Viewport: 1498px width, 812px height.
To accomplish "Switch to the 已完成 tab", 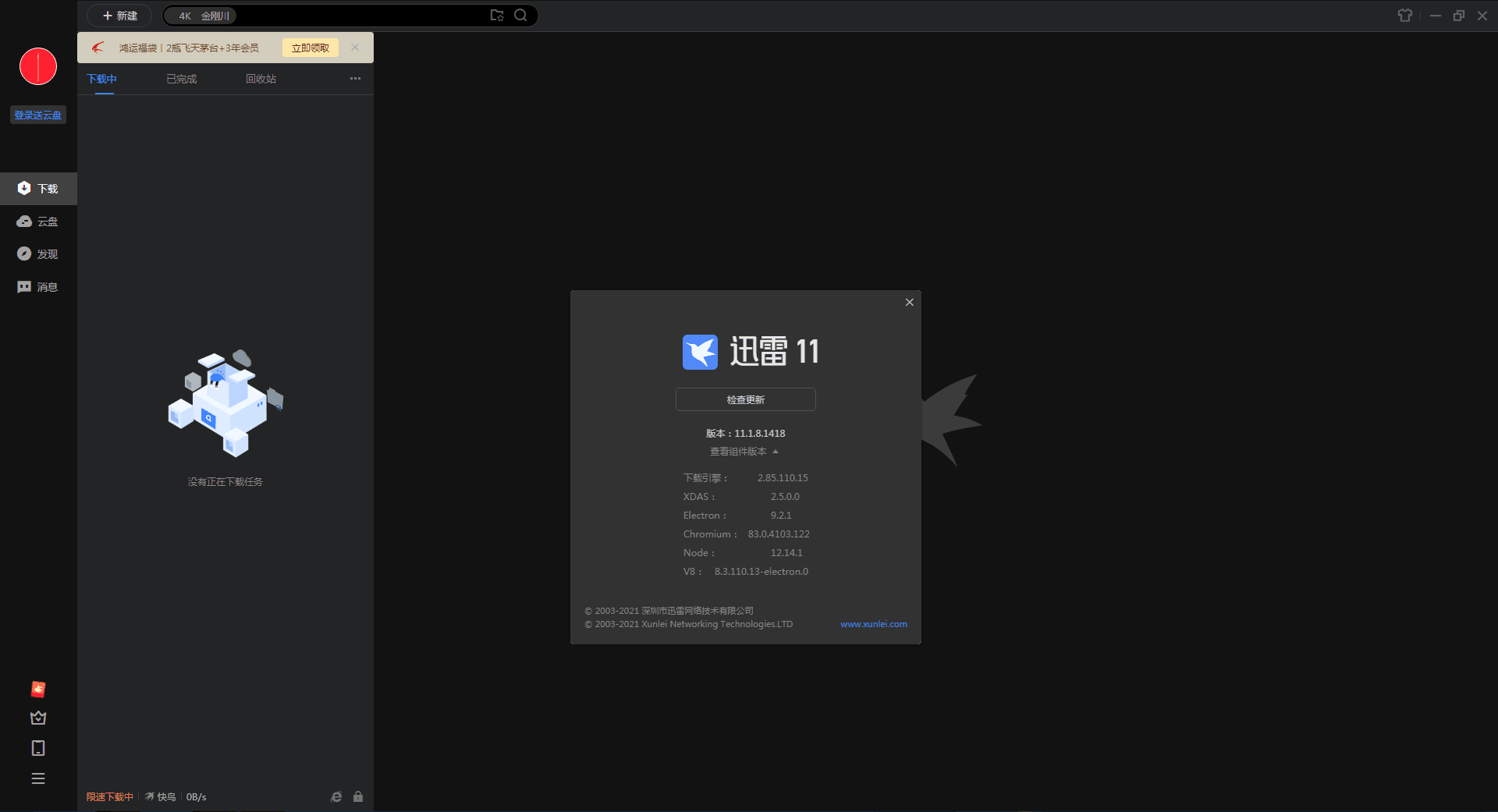I will (x=181, y=78).
